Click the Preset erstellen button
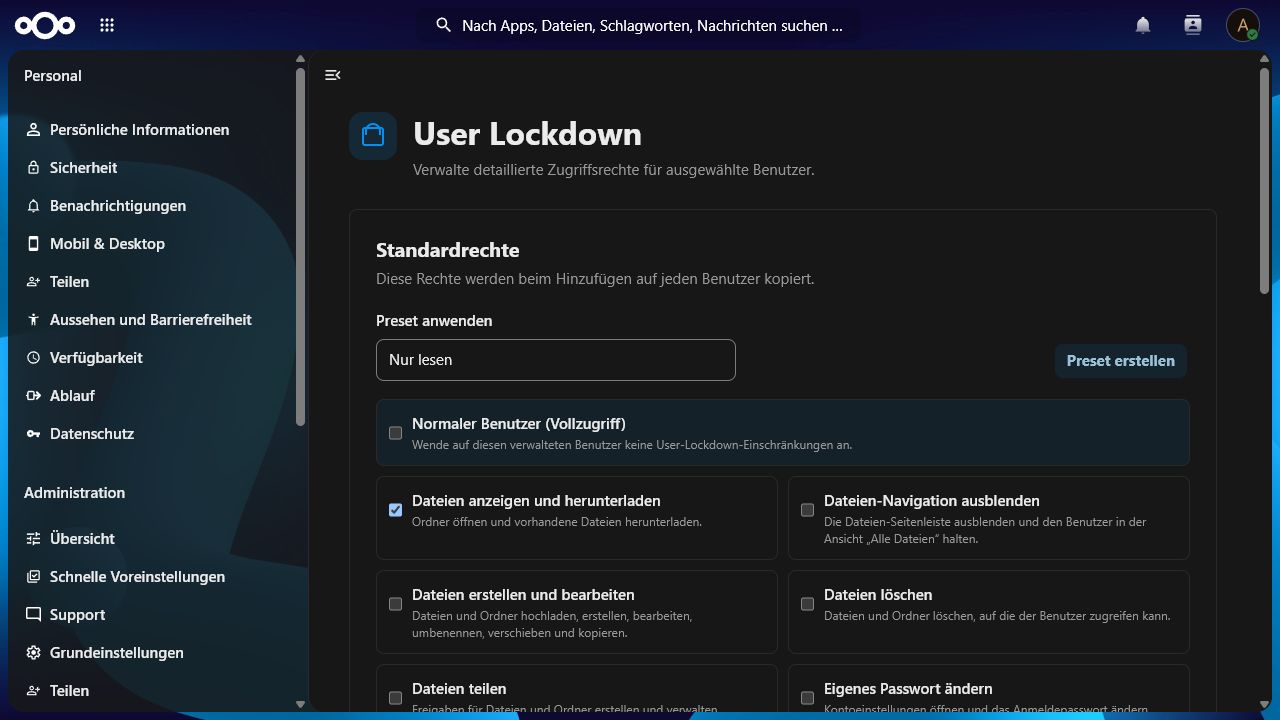Image resolution: width=1280 pixels, height=720 pixels. coord(1120,361)
